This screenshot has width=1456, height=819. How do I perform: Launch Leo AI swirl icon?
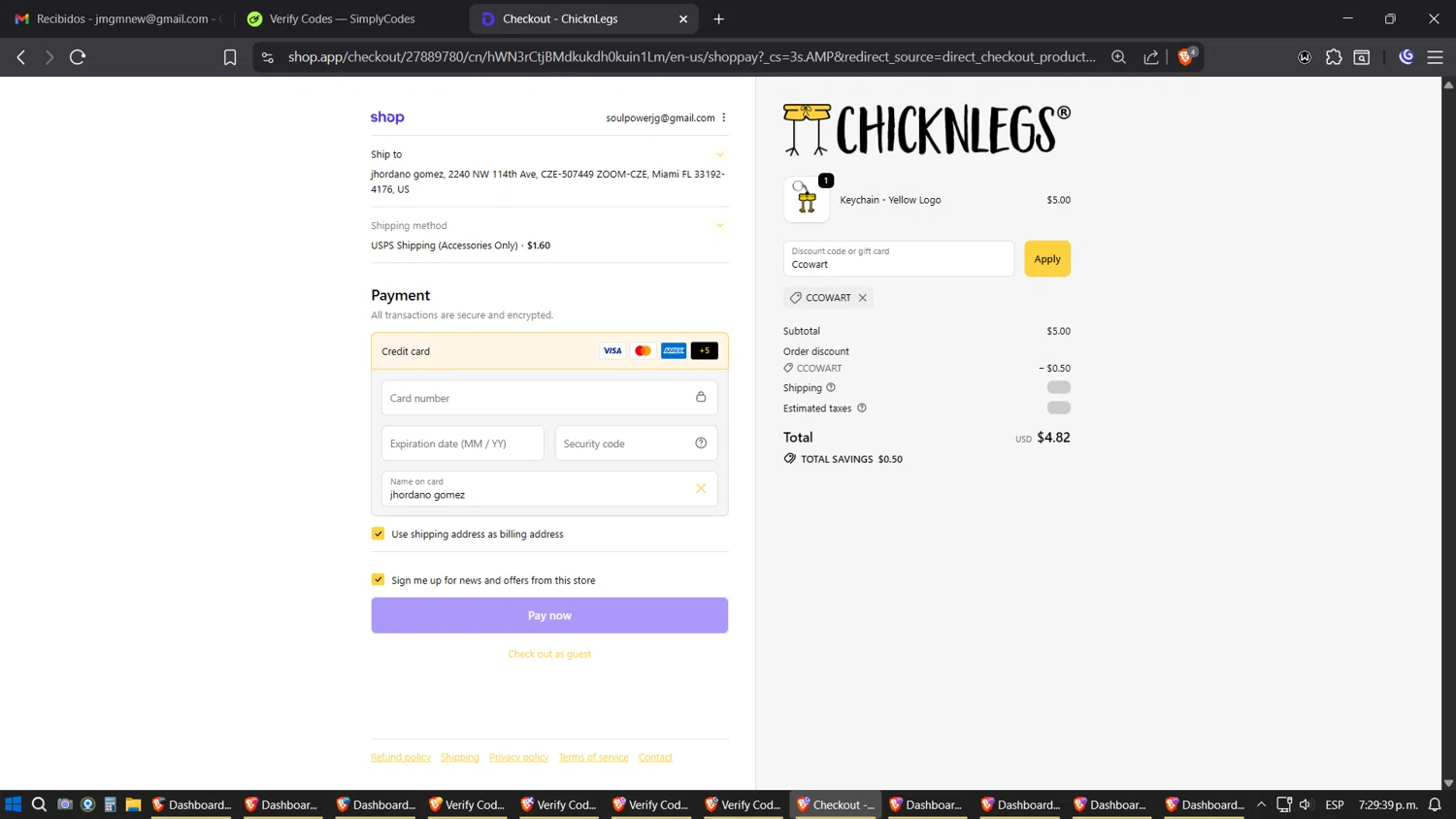1406,57
